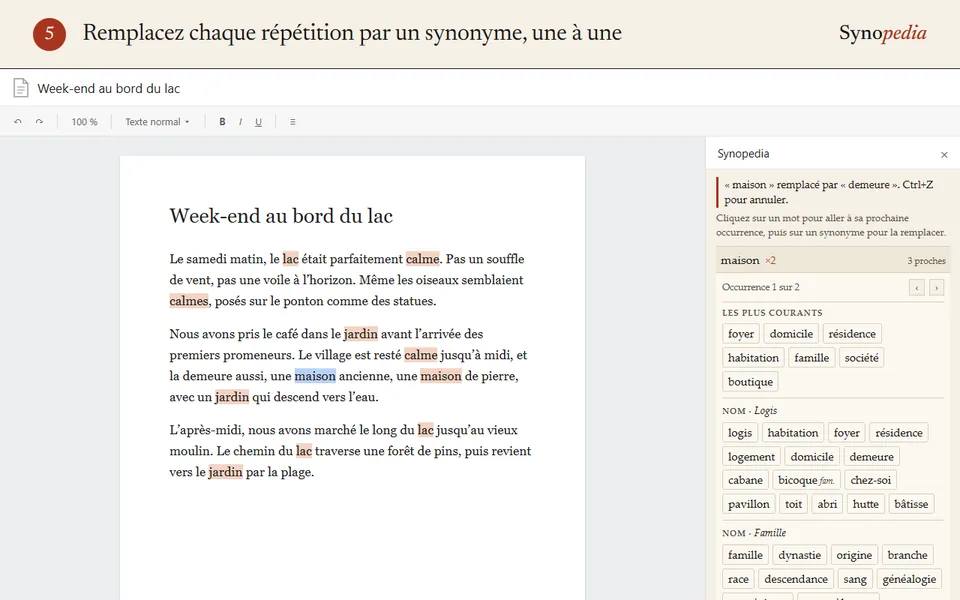Choose synonym boutique

(x=750, y=381)
